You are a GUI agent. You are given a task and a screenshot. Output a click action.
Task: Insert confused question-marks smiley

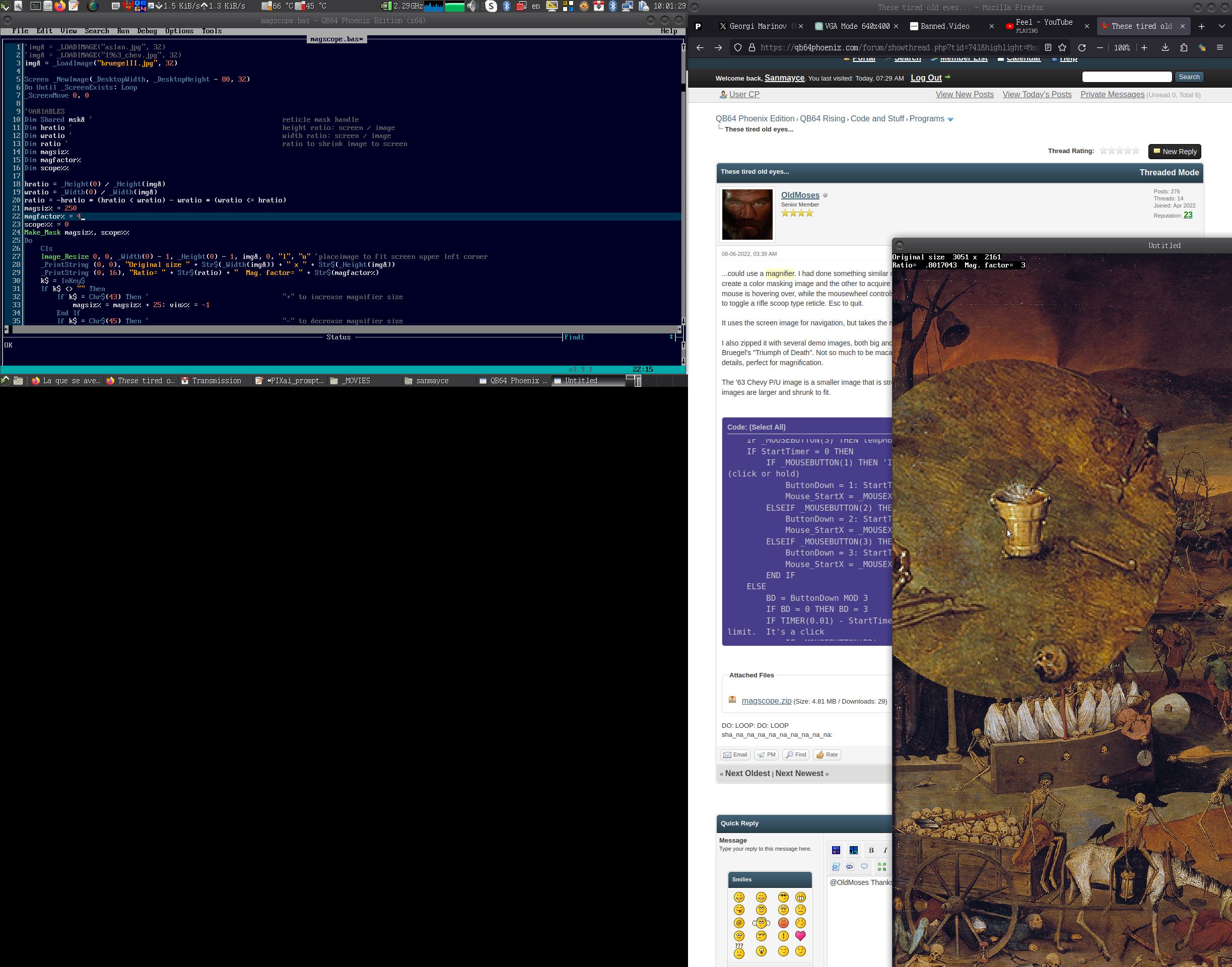pos(739,950)
